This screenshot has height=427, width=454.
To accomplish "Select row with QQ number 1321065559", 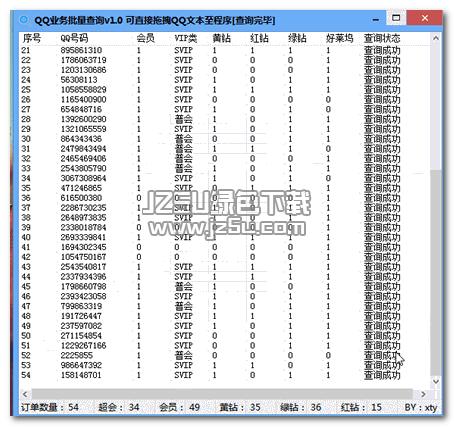I will tap(211, 129).
